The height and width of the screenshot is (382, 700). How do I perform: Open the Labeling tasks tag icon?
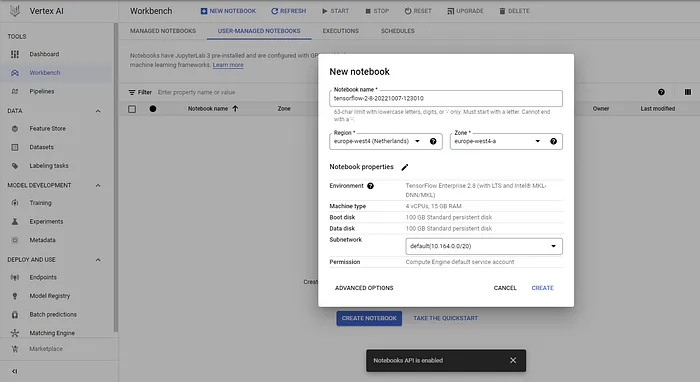coord(15,166)
